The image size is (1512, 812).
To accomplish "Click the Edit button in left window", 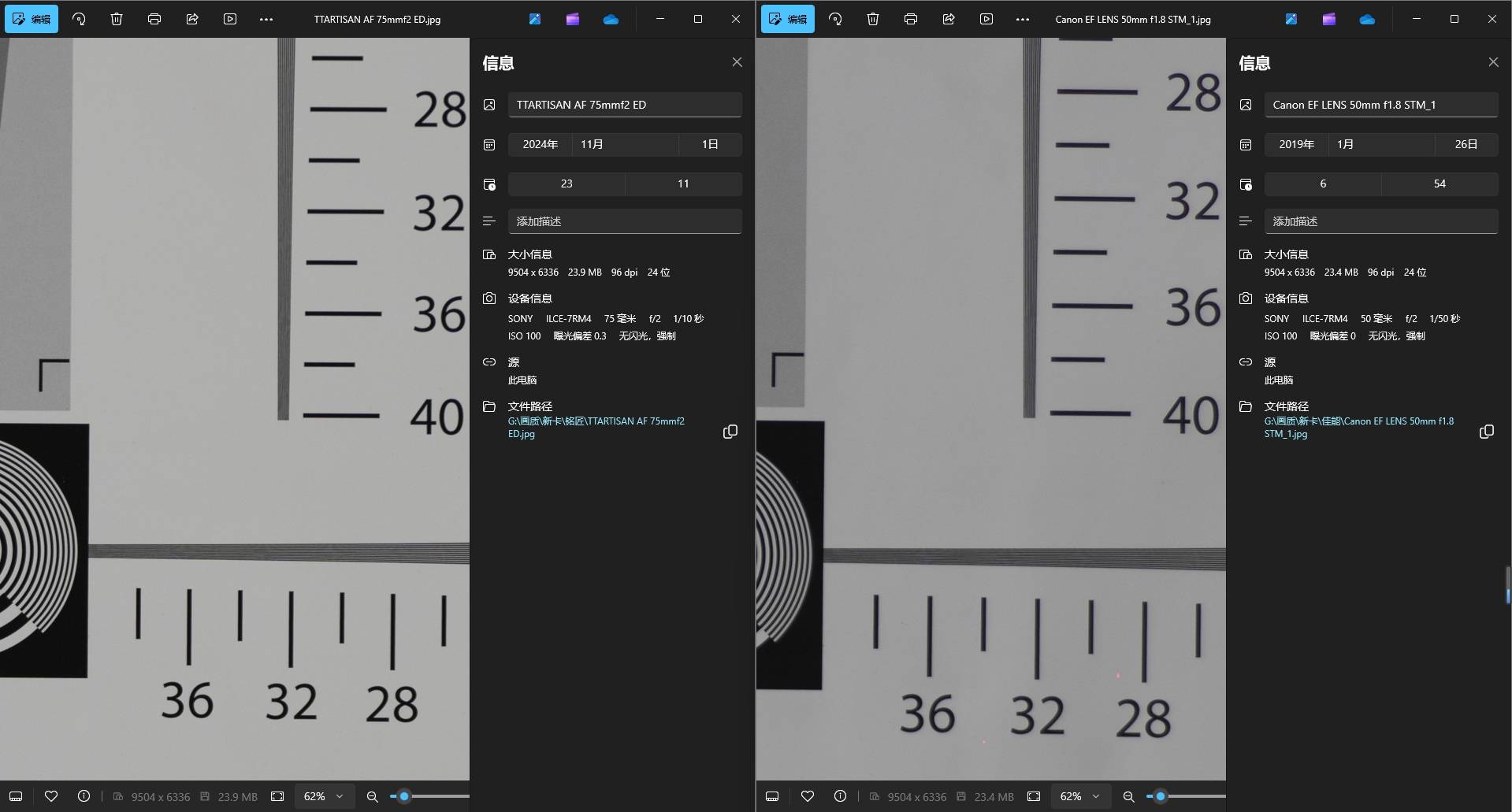I will (32, 19).
